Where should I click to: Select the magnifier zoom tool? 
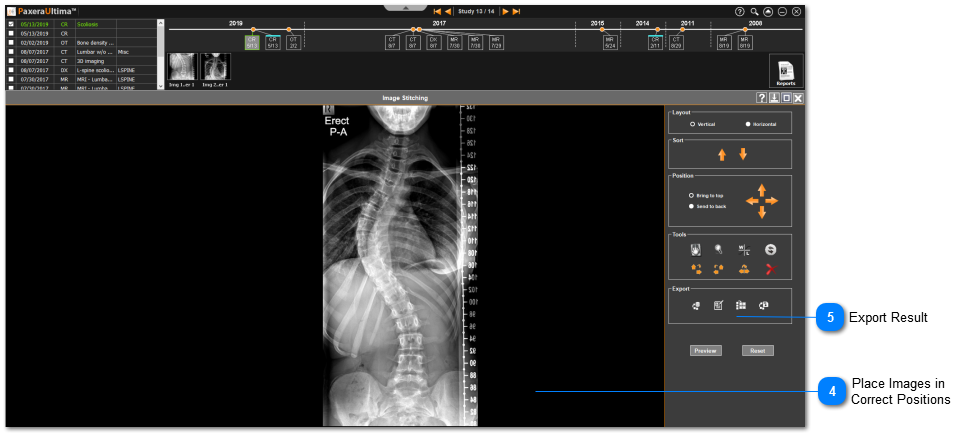pos(718,249)
